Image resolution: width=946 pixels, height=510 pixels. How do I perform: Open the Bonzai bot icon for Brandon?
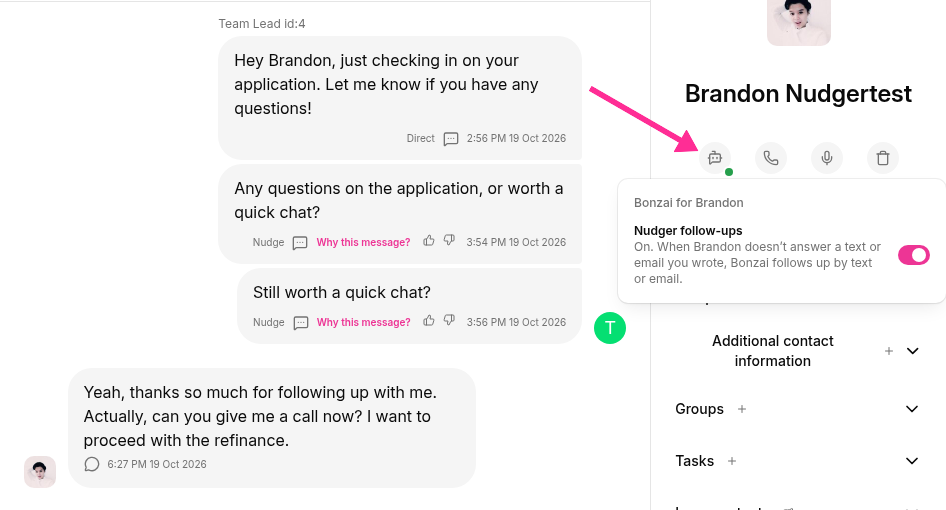715,158
